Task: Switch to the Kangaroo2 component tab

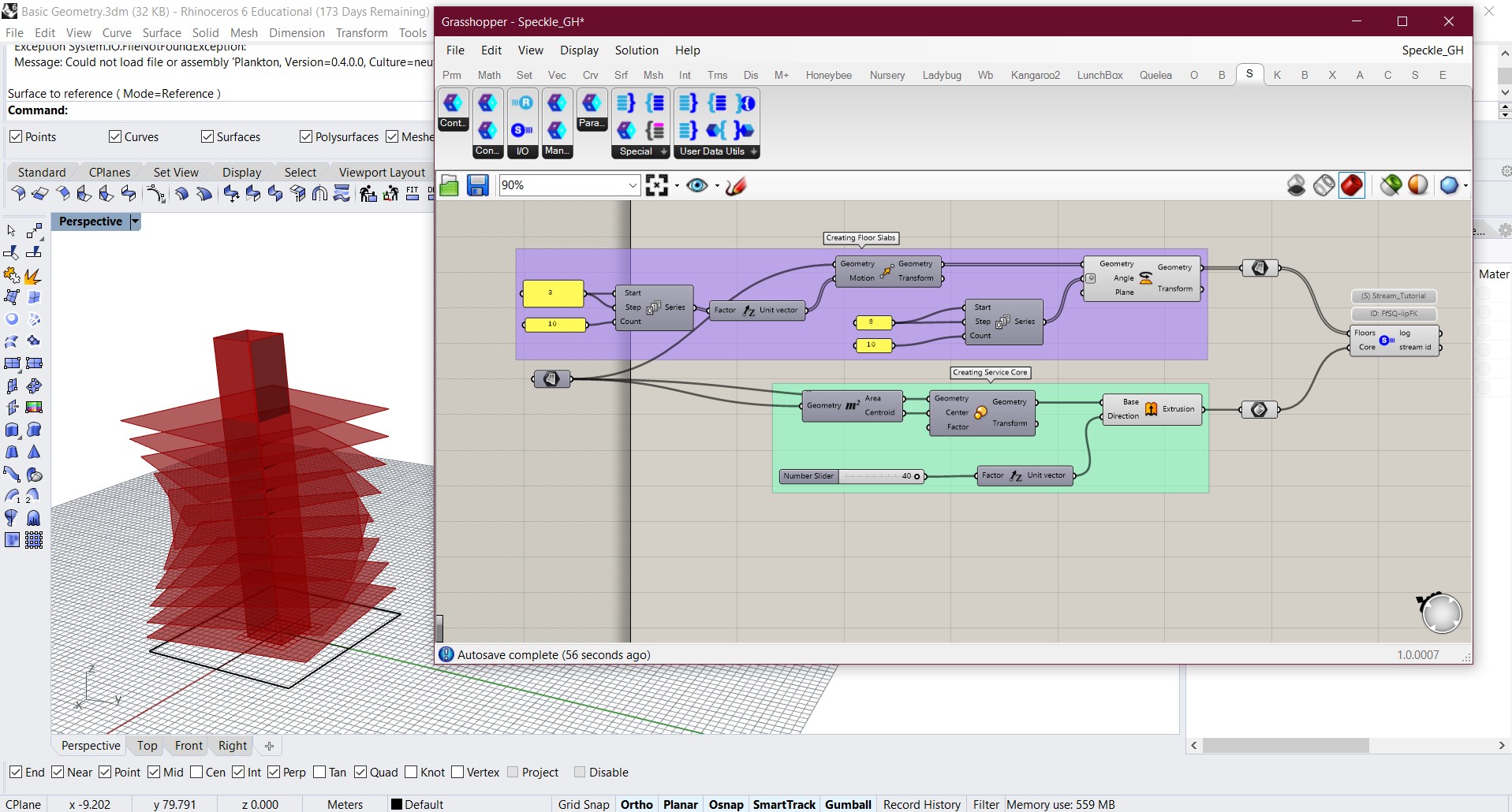Action: (1036, 75)
